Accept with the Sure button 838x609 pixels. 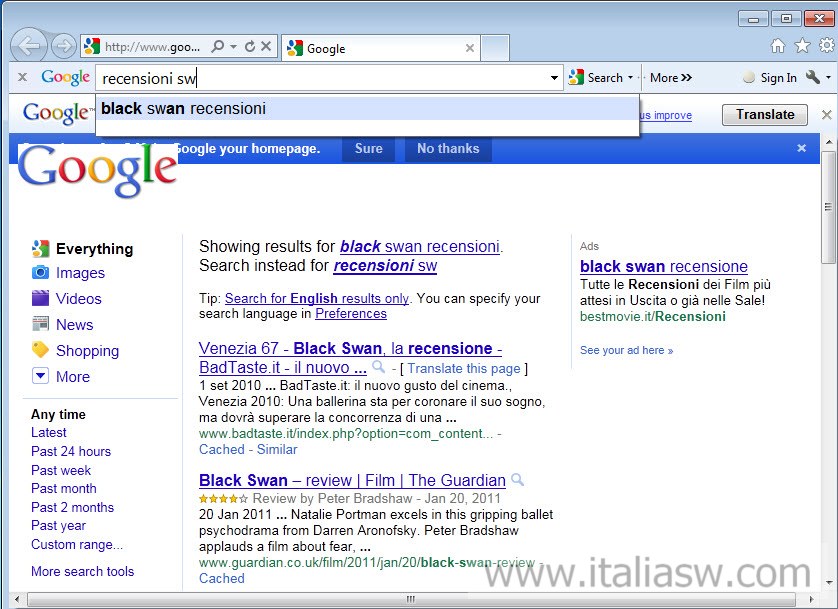pos(369,149)
